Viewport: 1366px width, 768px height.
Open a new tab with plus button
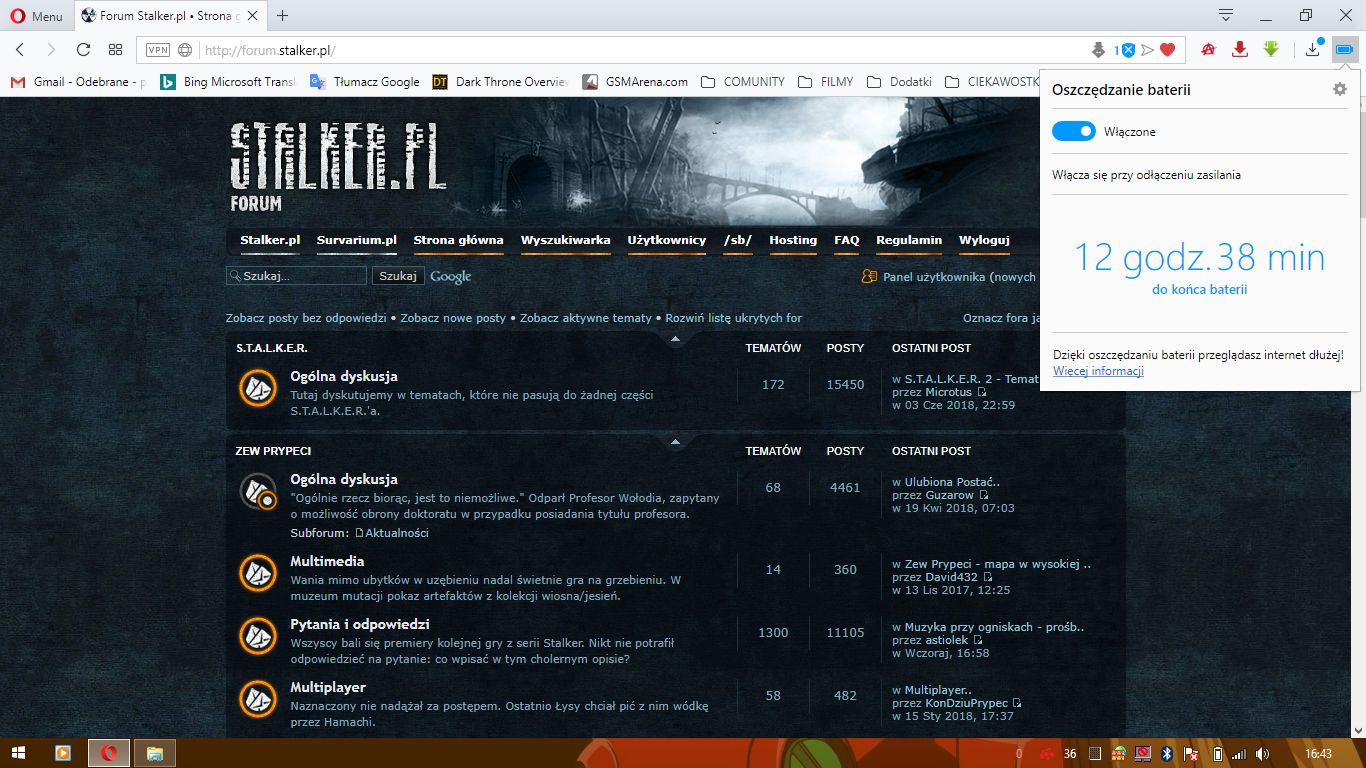click(x=283, y=15)
